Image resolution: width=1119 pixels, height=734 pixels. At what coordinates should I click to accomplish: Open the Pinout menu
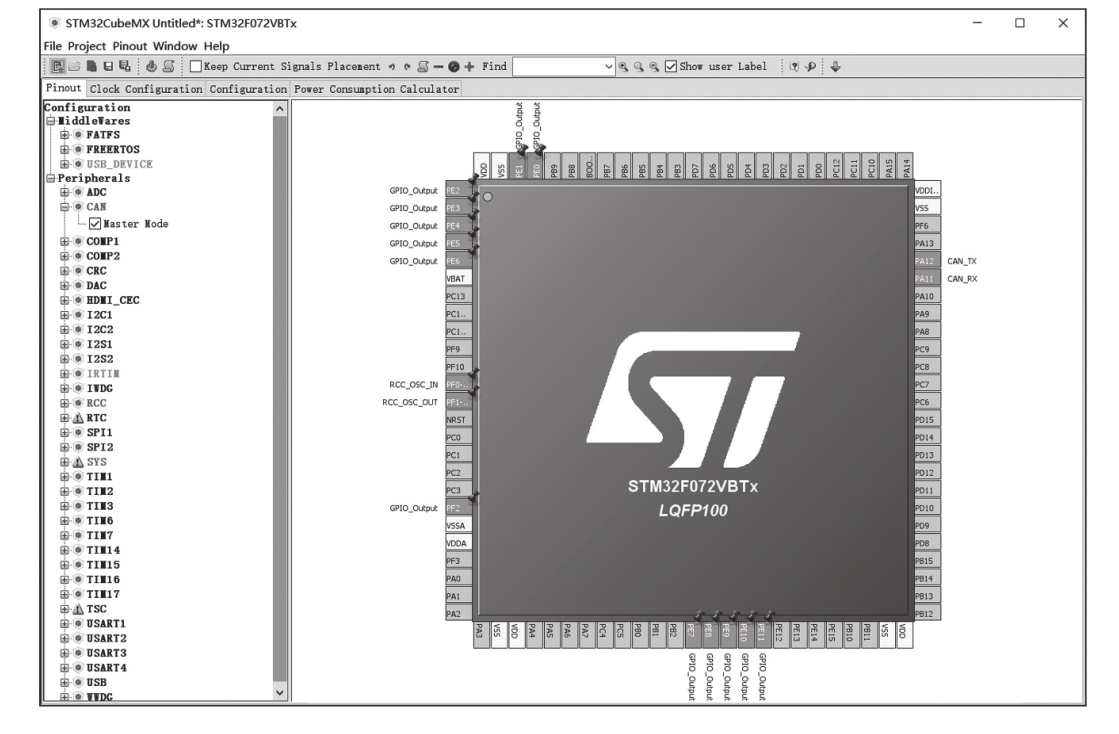[x=130, y=46]
